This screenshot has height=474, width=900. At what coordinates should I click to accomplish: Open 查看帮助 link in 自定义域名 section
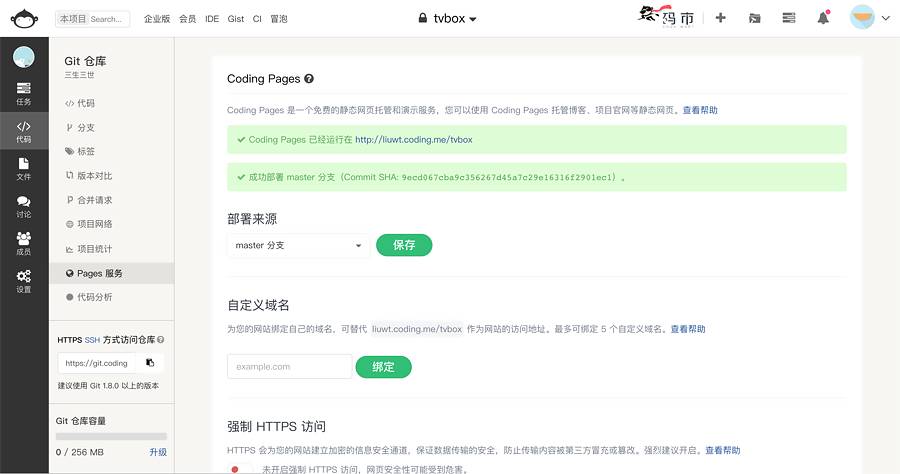pyautogui.click(x=688, y=329)
